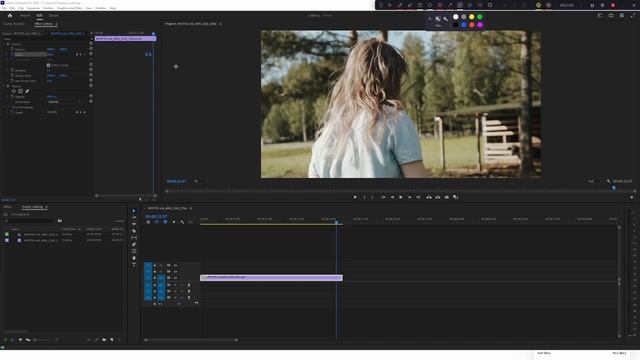Select the Ripple Edit tool
This screenshot has width=640, height=360.
(x=134, y=224)
